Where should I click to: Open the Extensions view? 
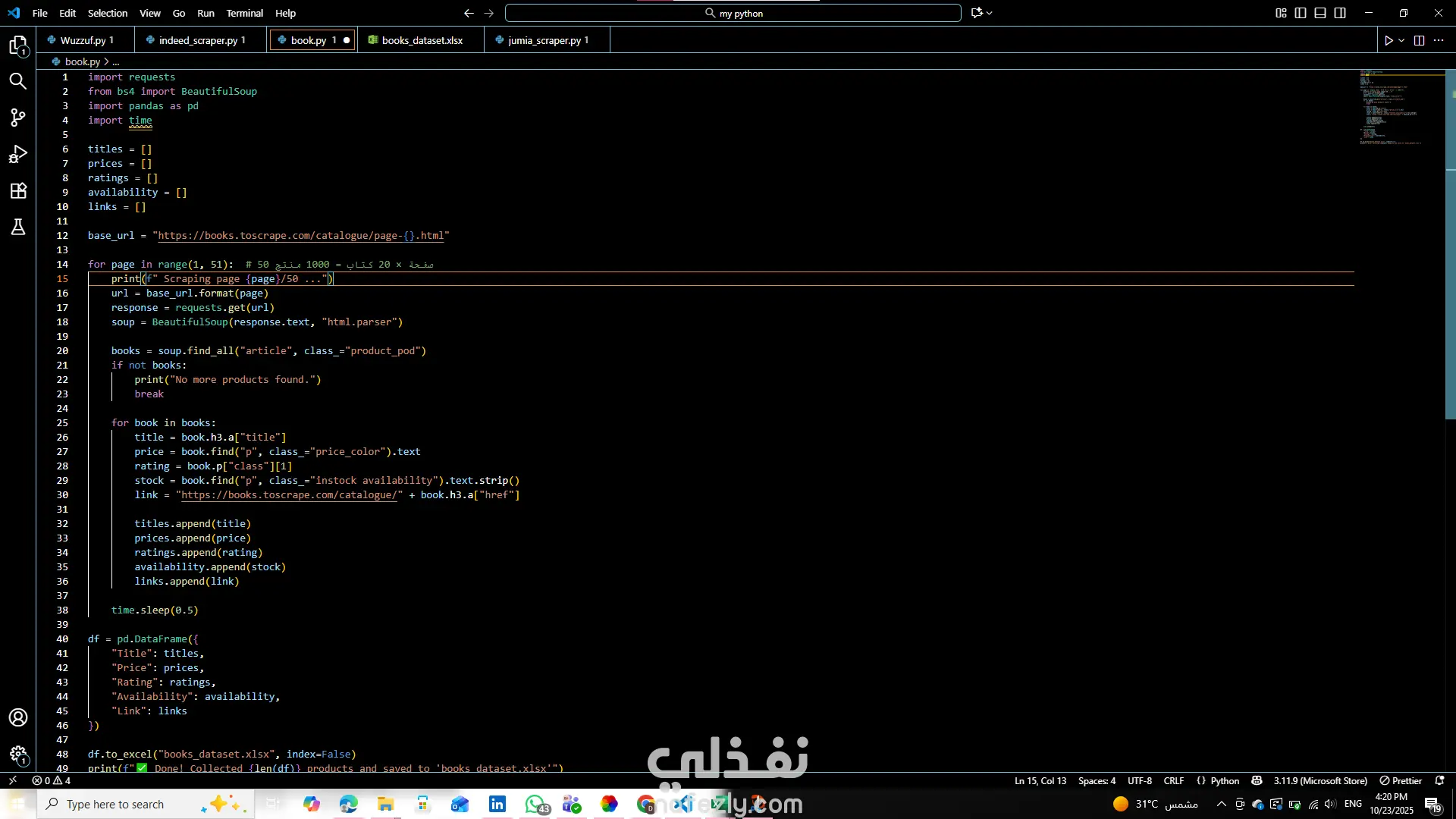click(18, 191)
